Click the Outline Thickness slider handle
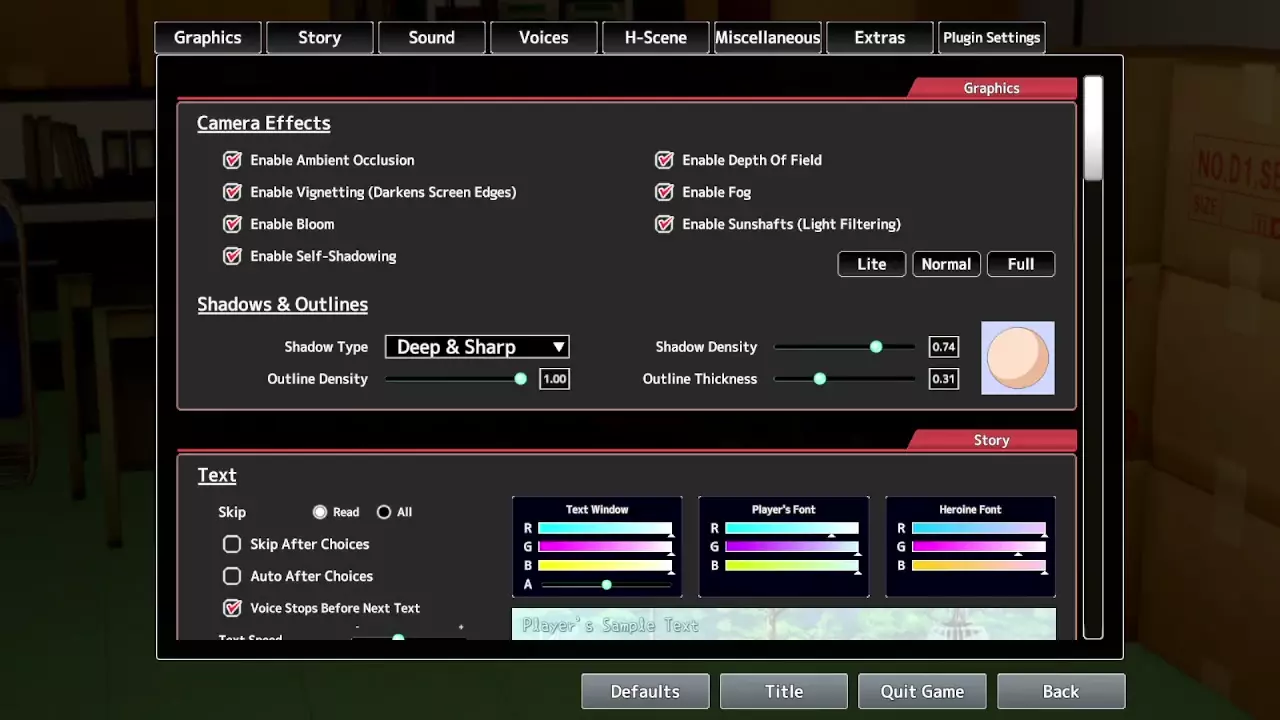 click(820, 379)
